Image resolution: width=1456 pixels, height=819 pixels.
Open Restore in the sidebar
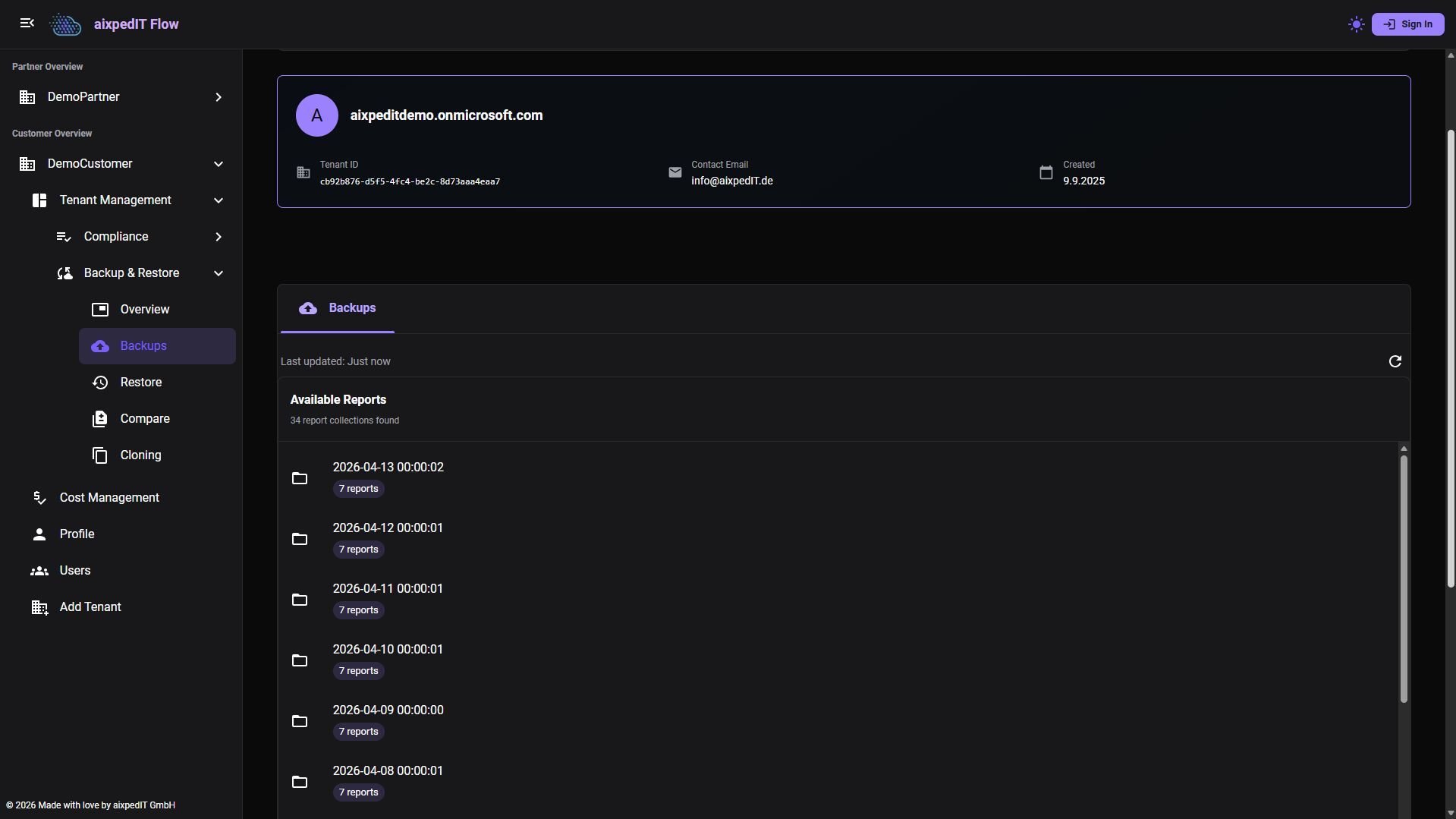157,383
